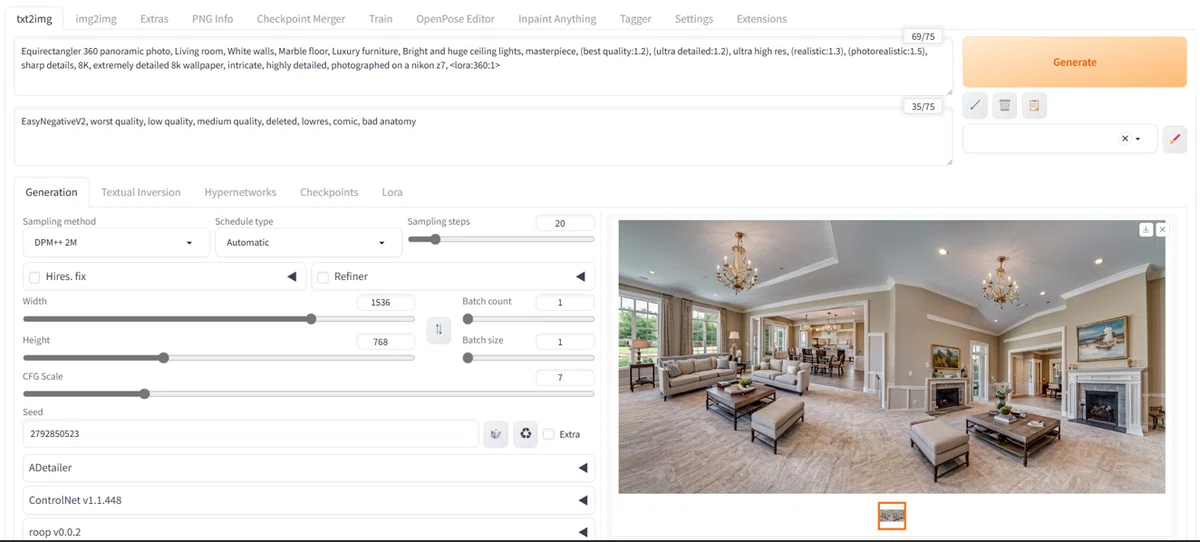
Task: Click the edit styles pencil icon
Action: click(1174, 139)
